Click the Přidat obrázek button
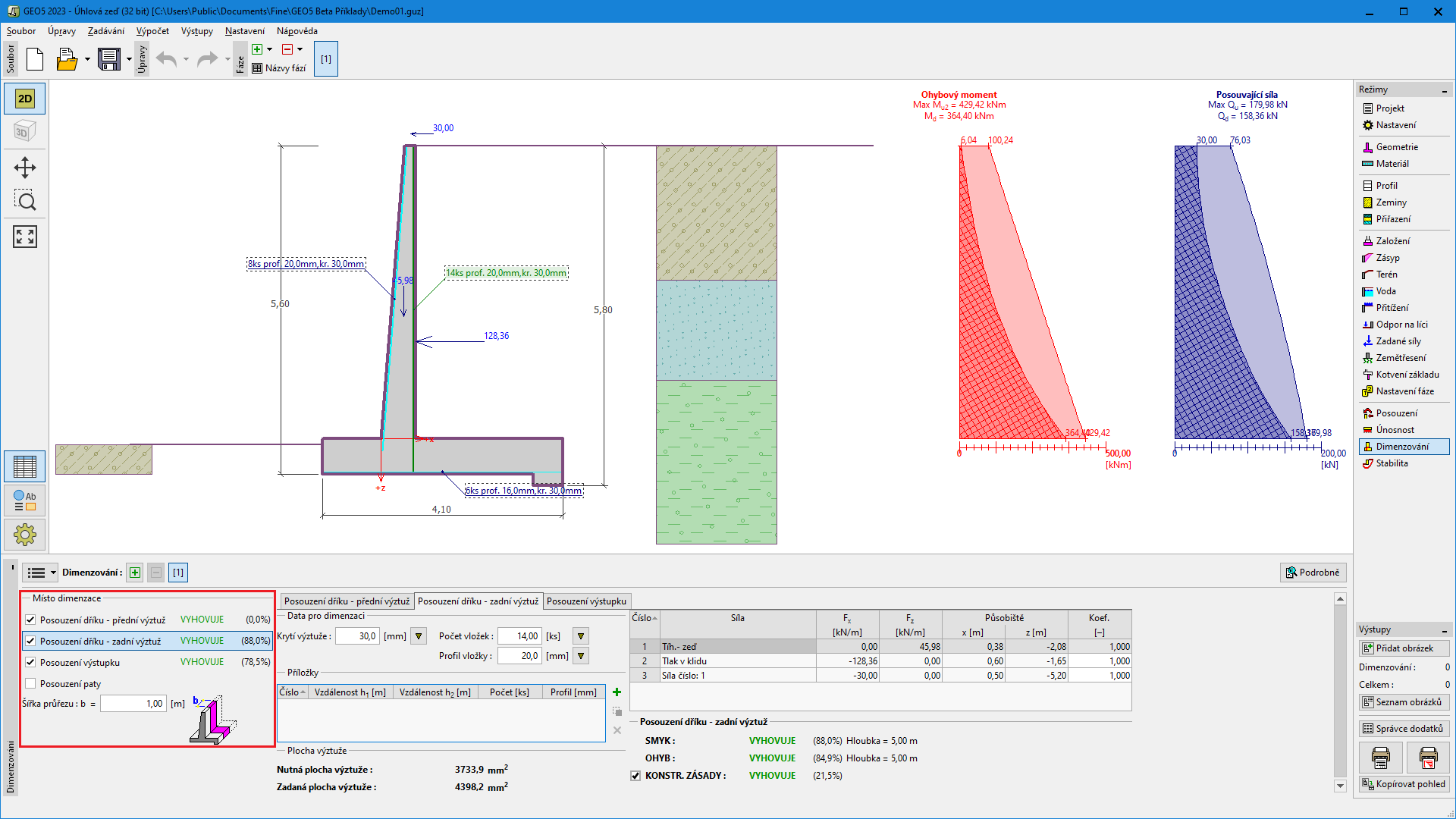Screen dimensions: 1456x819 (1404, 648)
